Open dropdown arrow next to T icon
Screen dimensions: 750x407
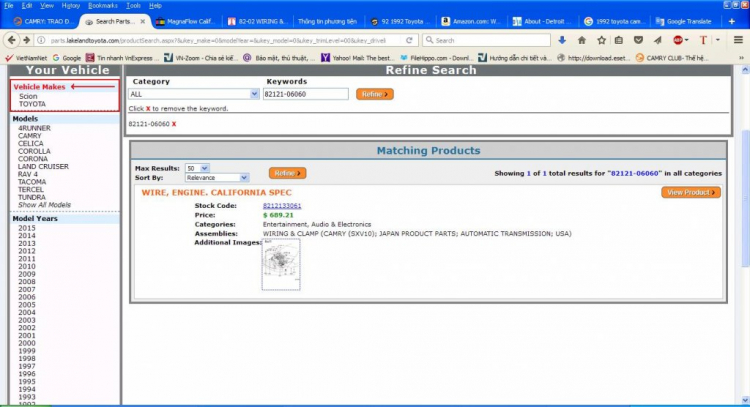717,40
